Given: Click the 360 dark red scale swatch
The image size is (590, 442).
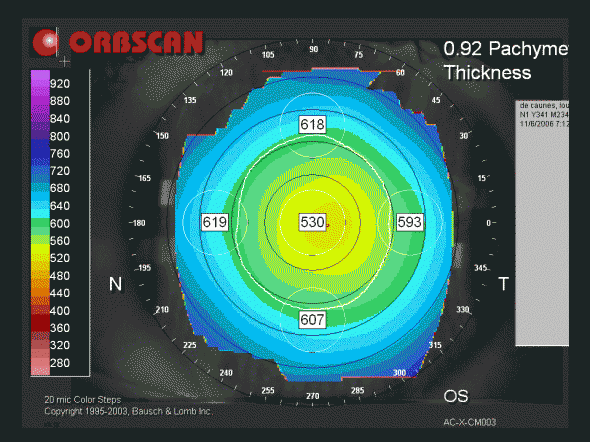Looking at the screenshot, I should click(40, 328).
